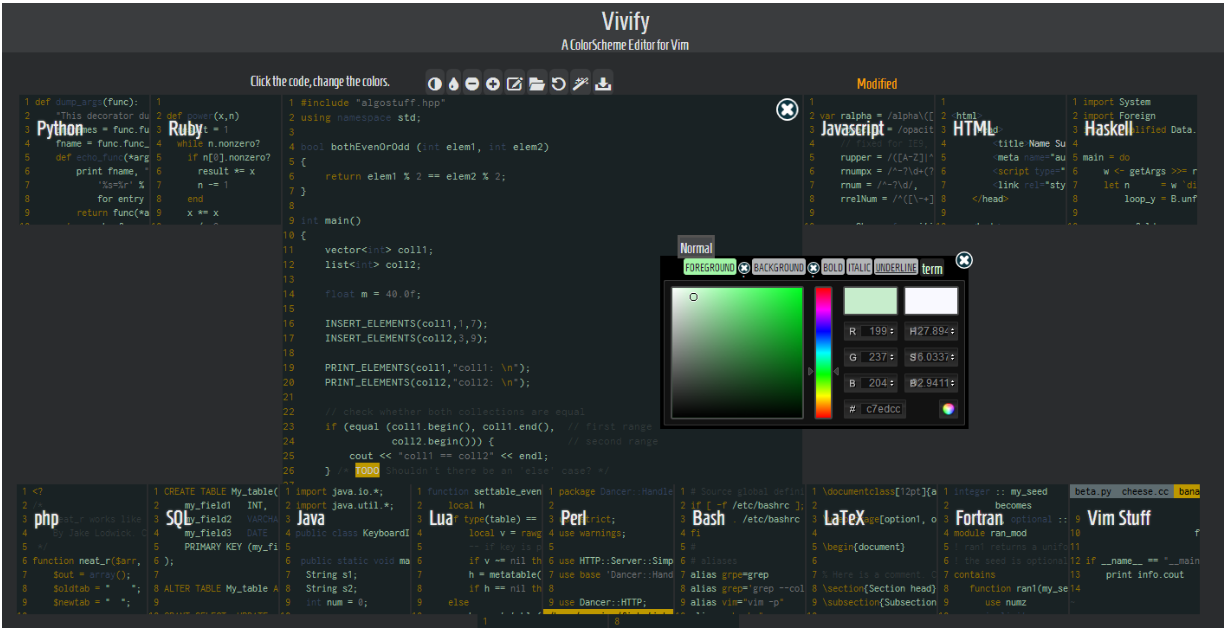Image resolution: width=1225 pixels, height=631 pixels.
Task: Select the FOREGROUND option
Action: (x=710, y=268)
